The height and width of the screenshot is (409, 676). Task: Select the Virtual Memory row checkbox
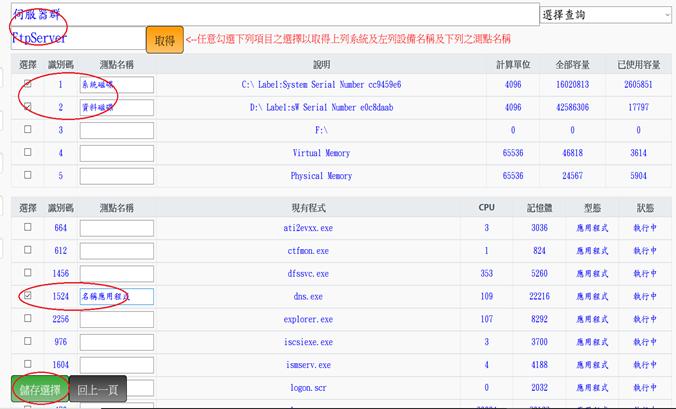click(x=27, y=153)
